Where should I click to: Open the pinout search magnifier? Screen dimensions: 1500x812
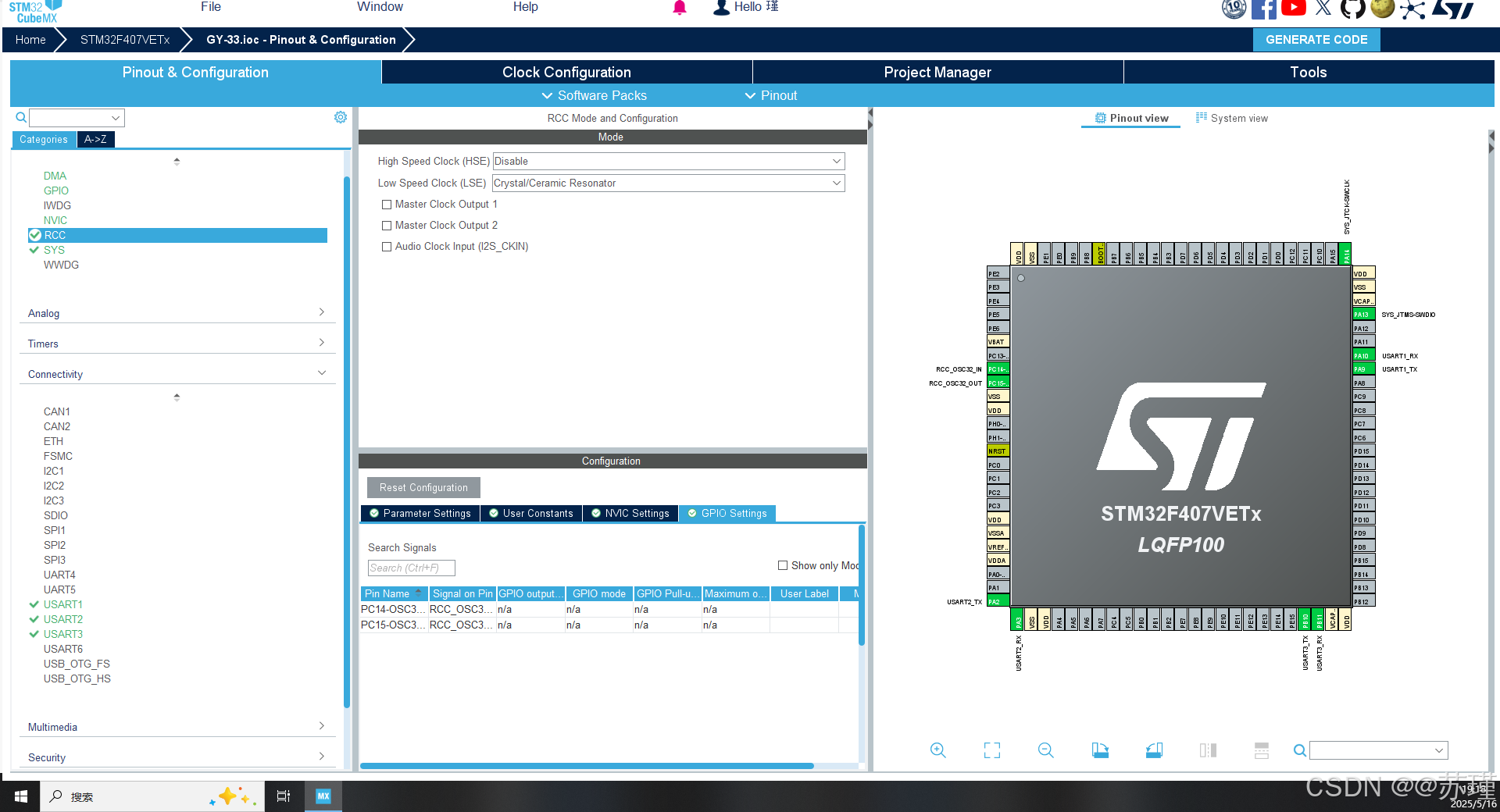pyautogui.click(x=1299, y=750)
